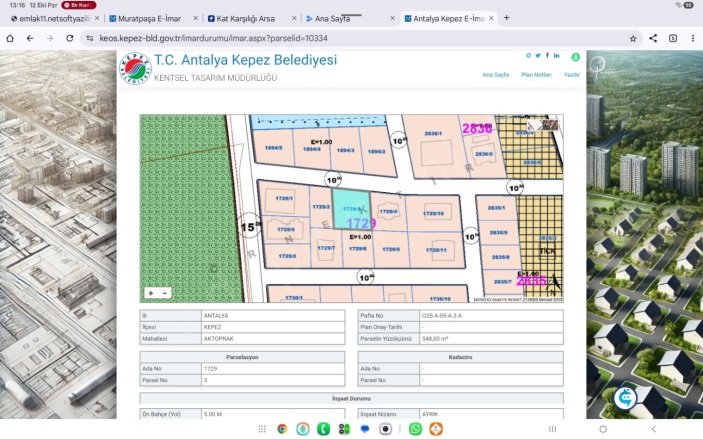Go back using the browser back arrow
This screenshot has height=439, width=703.
pos(31,38)
